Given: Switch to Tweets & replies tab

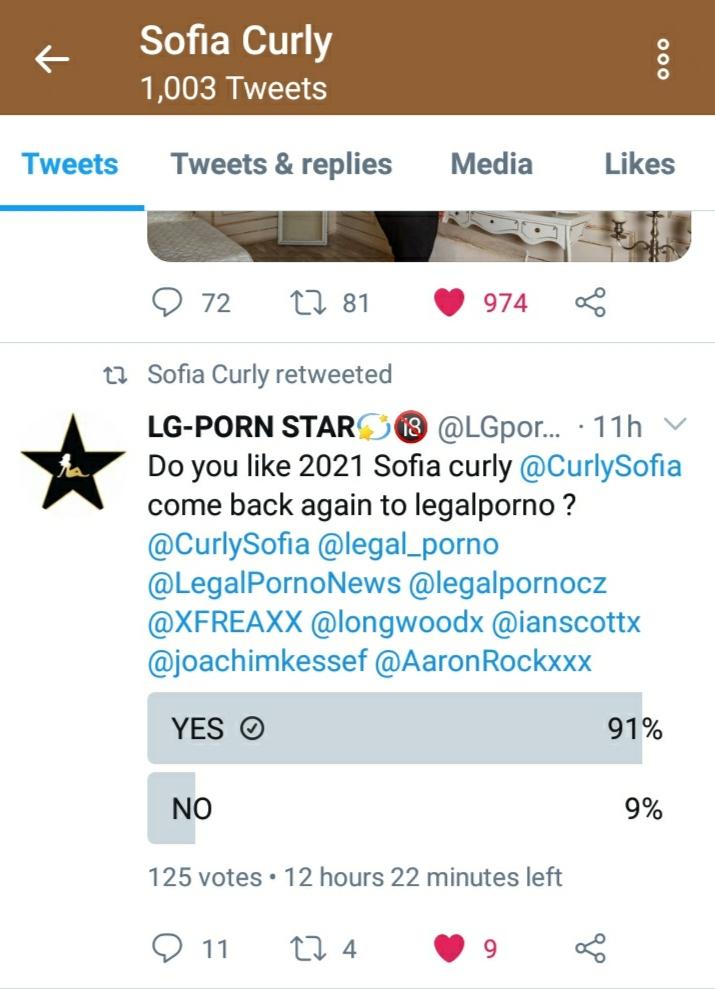Looking at the screenshot, I should click(x=281, y=164).
